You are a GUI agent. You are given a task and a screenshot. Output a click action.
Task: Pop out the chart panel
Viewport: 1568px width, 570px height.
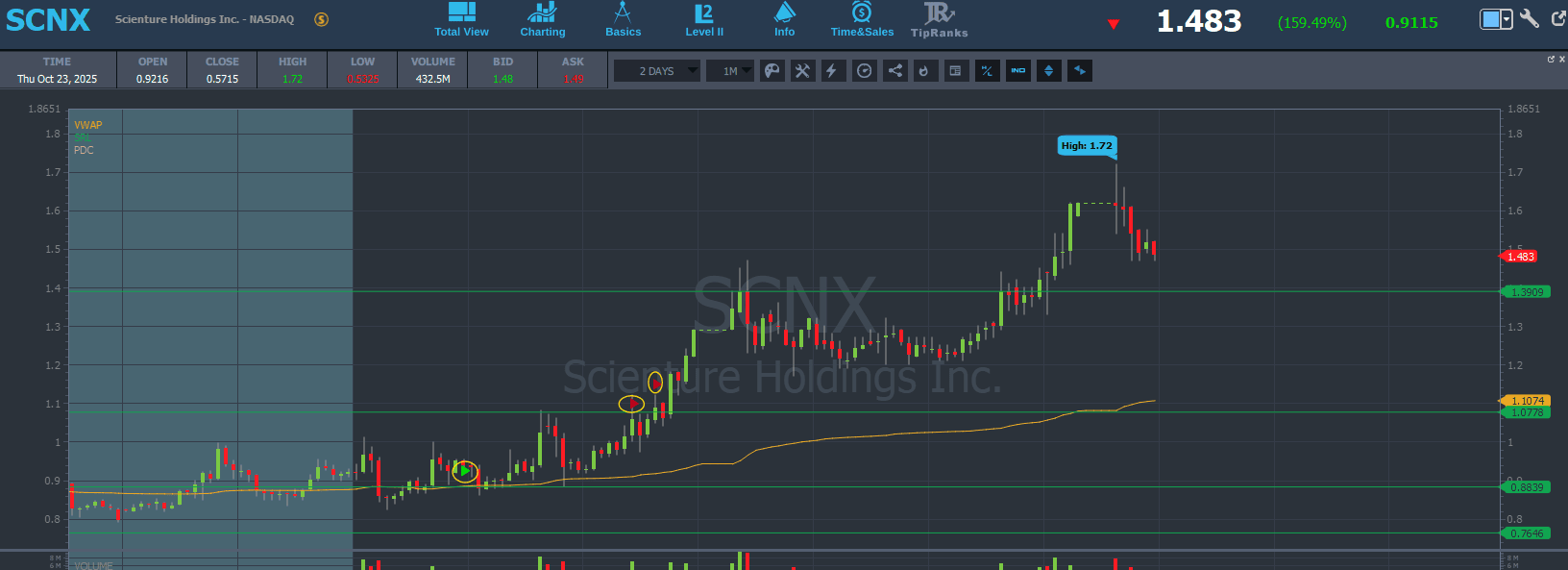[1551, 60]
